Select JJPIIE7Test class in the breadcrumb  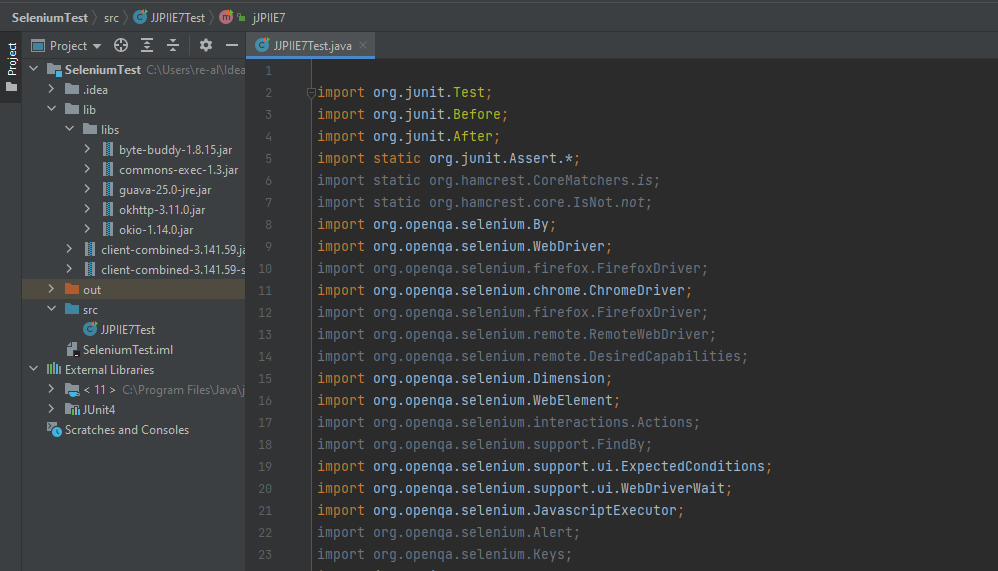pyautogui.click(x=170, y=18)
